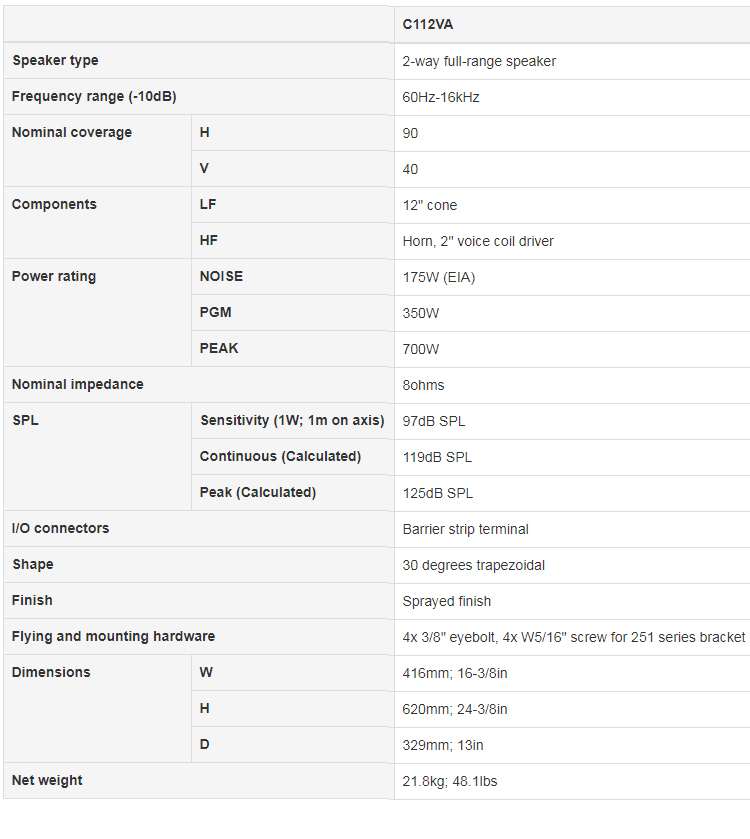Click the LF components sub-label
The width and height of the screenshot is (750, 839).
(208, 204)
